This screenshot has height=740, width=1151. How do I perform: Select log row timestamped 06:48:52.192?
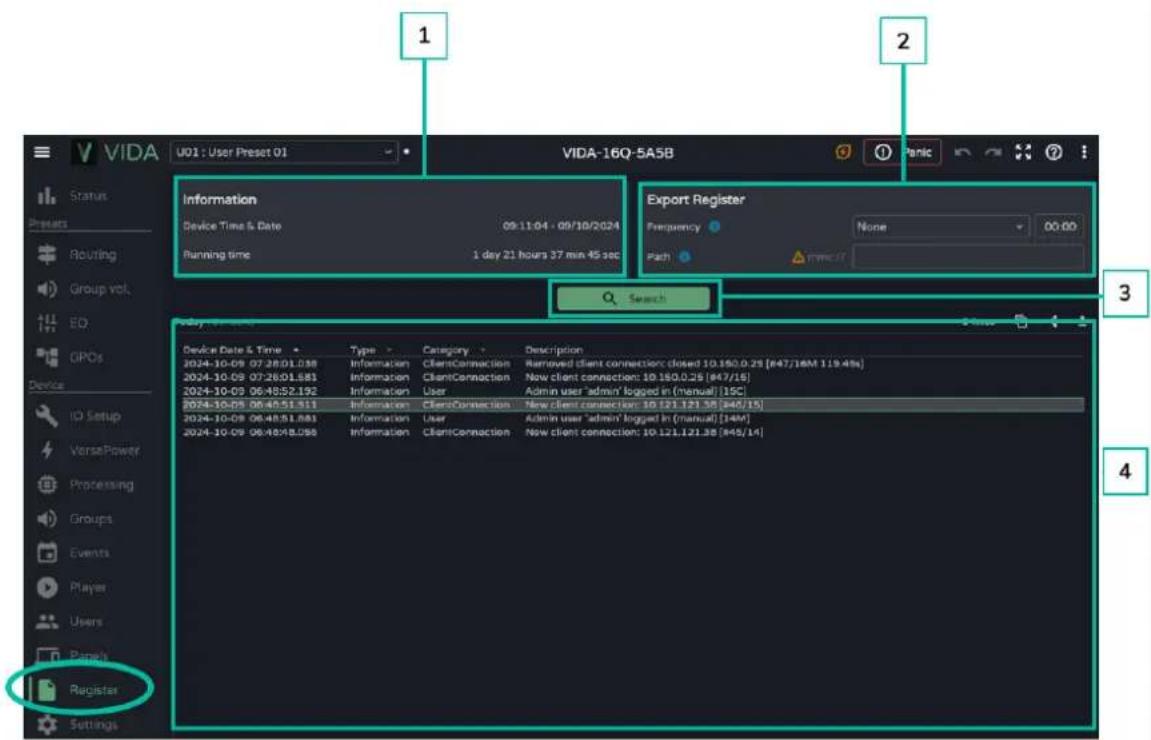pos(633,391)
